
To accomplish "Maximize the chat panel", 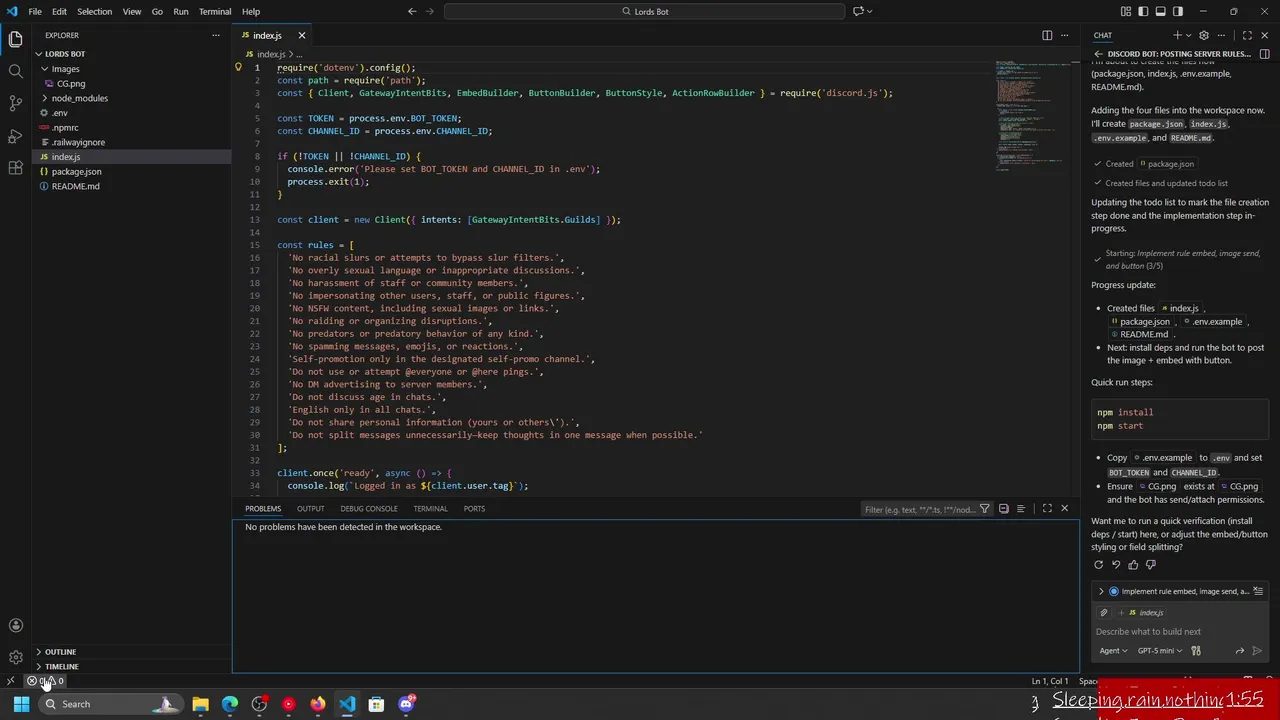I will tap(1247, 35).
